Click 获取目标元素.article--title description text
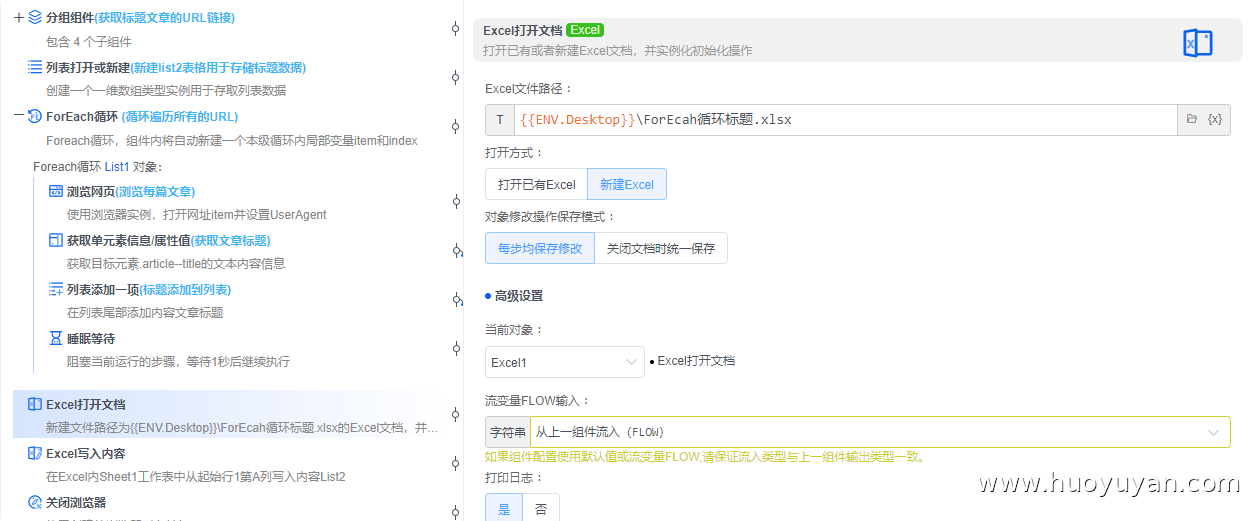The image size is (1251, 521). pyautogui.click(x=176, y=264)
